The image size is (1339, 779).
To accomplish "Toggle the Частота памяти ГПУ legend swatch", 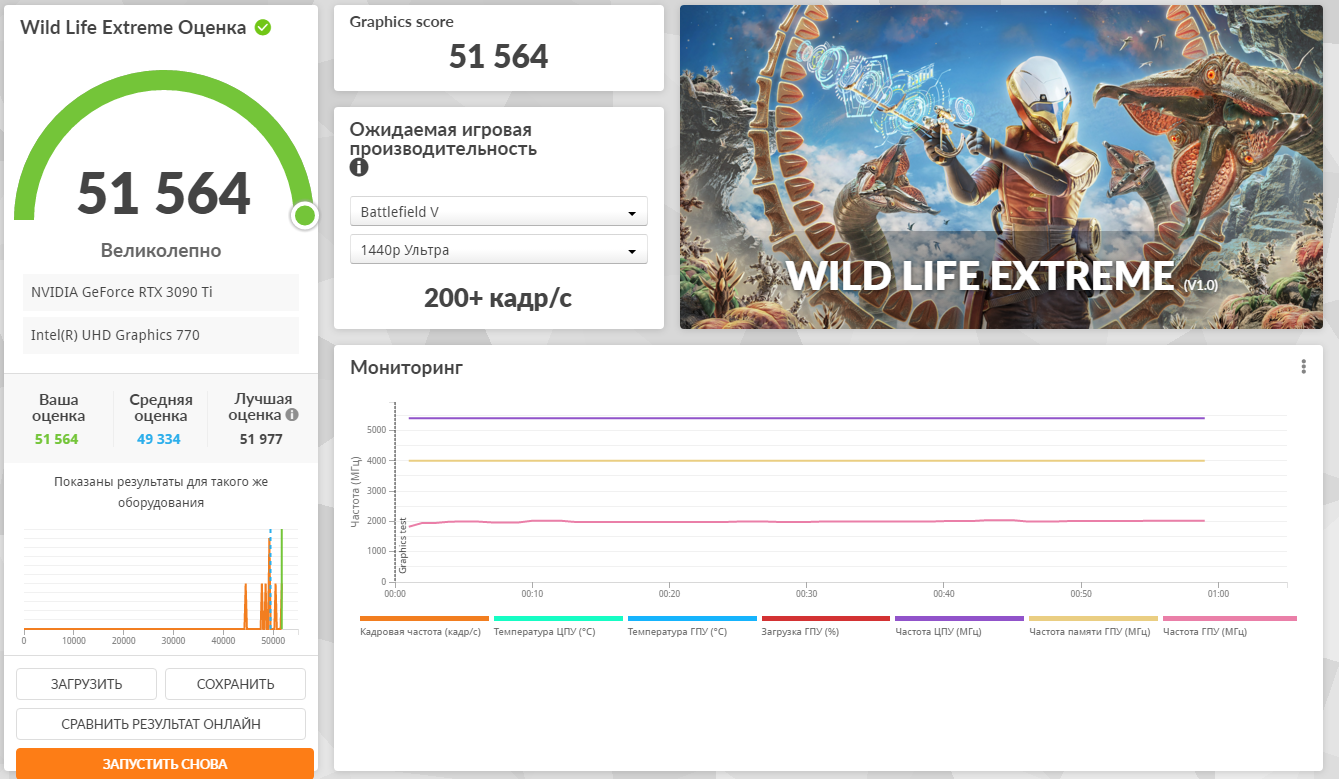I will point(1093,619).
